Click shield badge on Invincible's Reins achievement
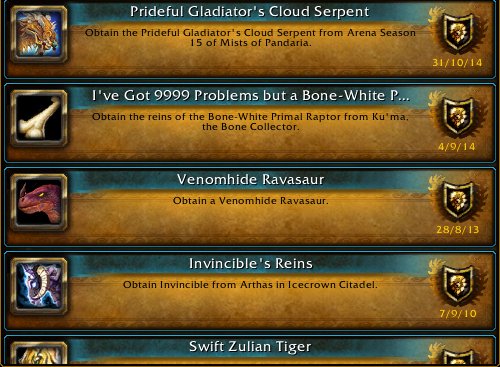Viewport: 500px width, 367px height. coord(459,284)
